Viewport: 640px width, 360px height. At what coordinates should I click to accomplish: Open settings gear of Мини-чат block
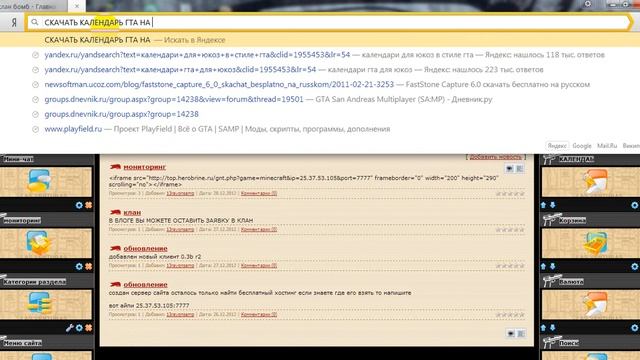(x=79, y=205)
